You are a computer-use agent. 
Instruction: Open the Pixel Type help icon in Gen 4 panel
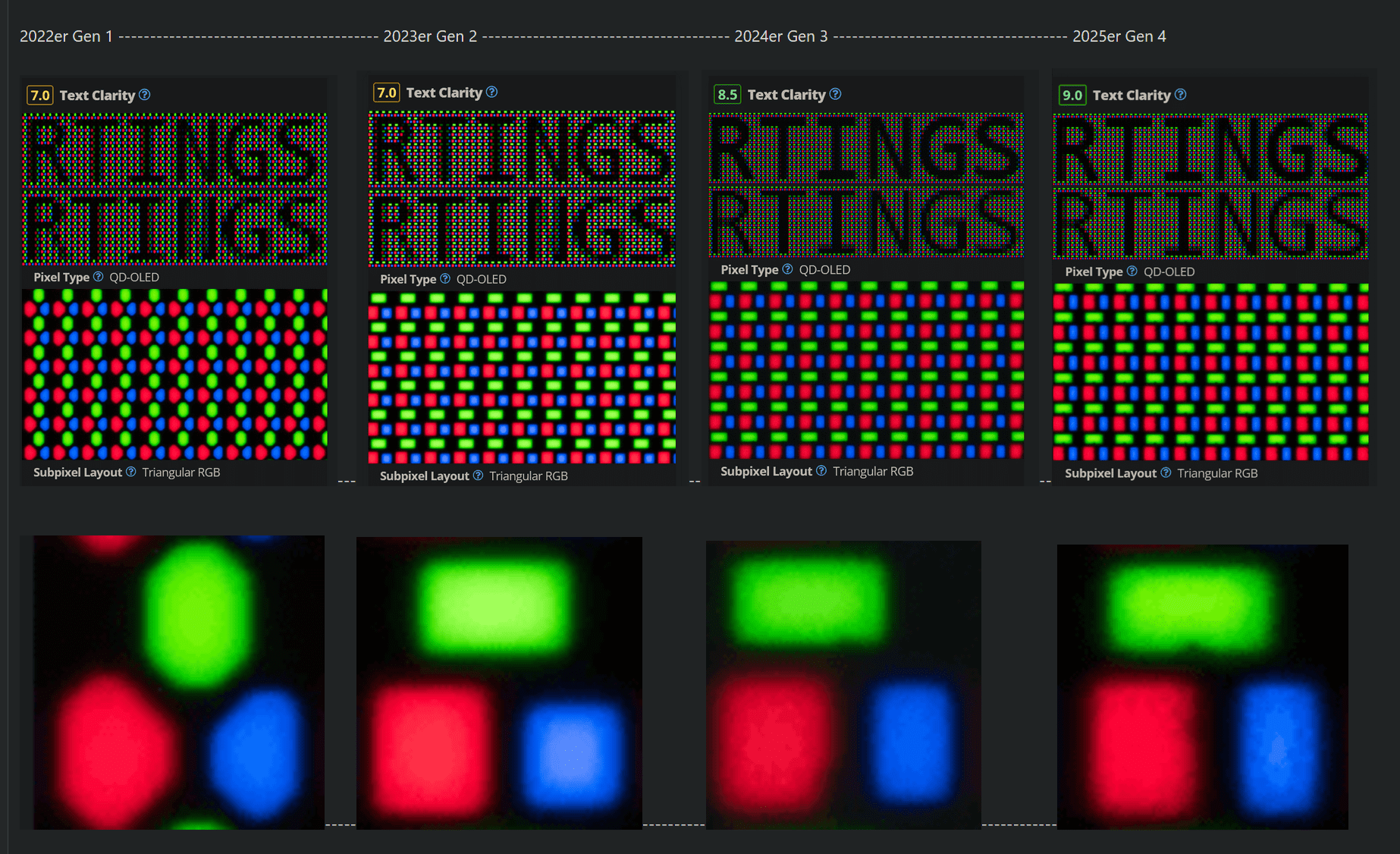pyautogui.click(x=1132, y=272)
